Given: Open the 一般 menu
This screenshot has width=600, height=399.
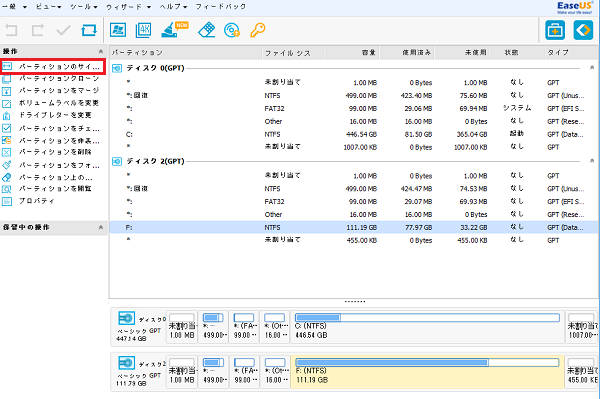Looking at the screenshot, I should click(x=14, y=7).
